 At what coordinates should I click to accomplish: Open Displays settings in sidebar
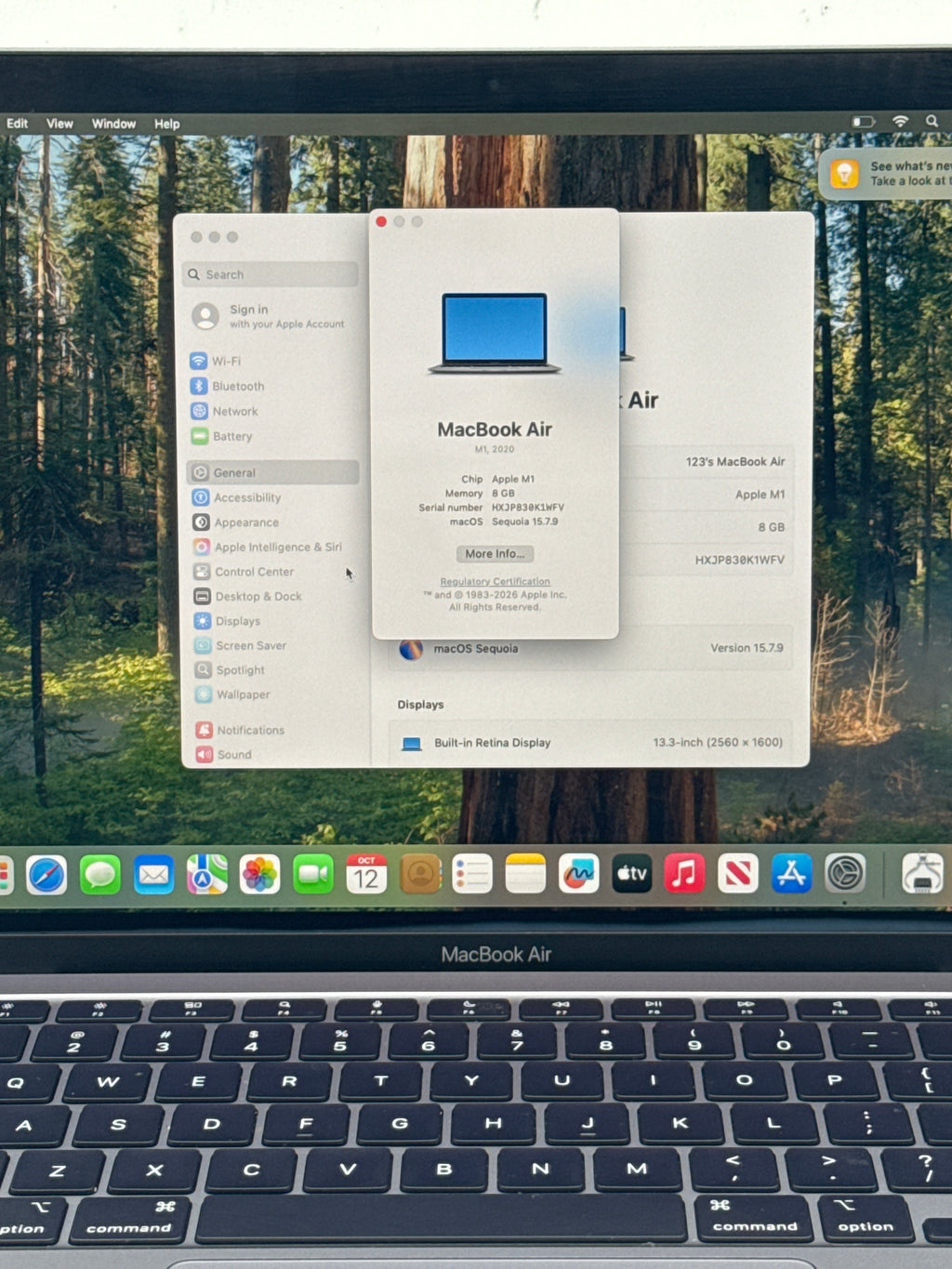(272, 621)
